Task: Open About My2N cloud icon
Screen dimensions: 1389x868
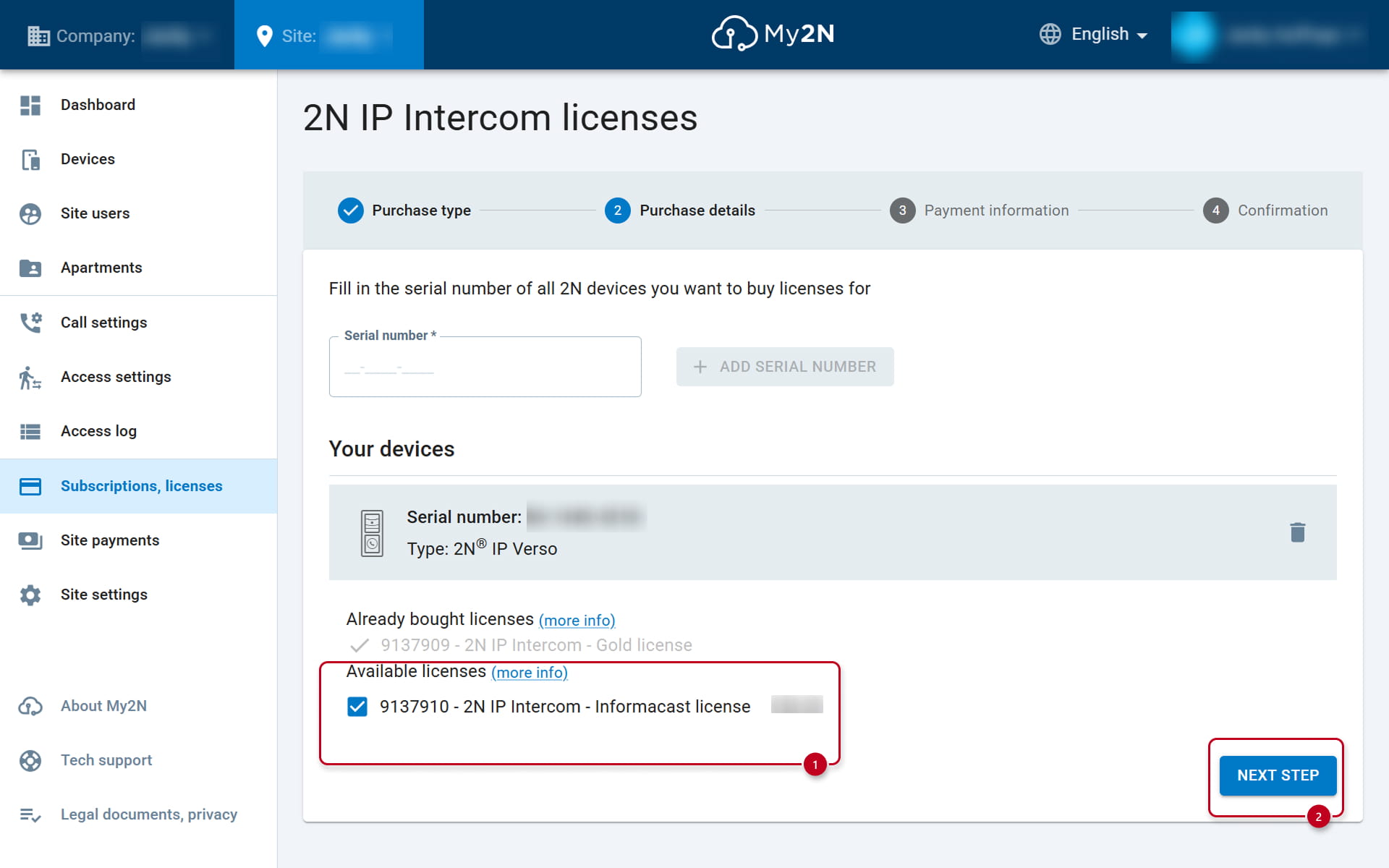Action: tap(30, 706)
